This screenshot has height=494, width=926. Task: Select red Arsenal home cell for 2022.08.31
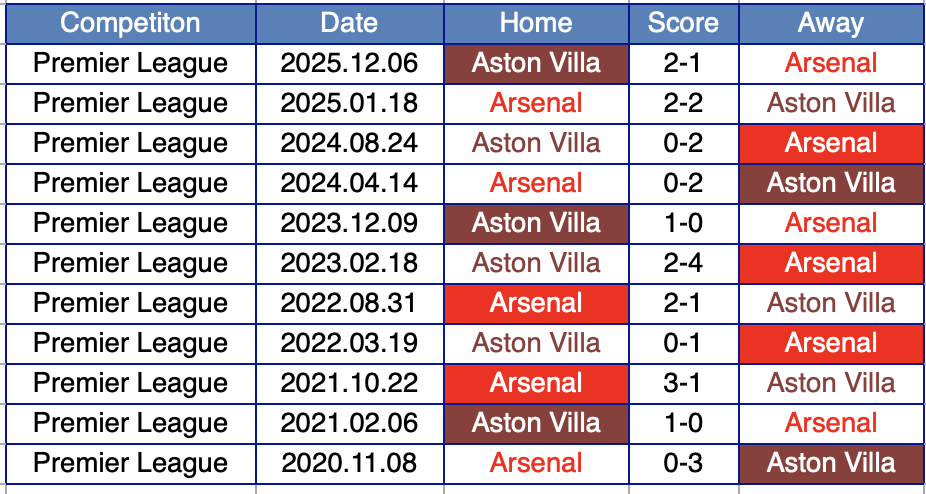536,303
